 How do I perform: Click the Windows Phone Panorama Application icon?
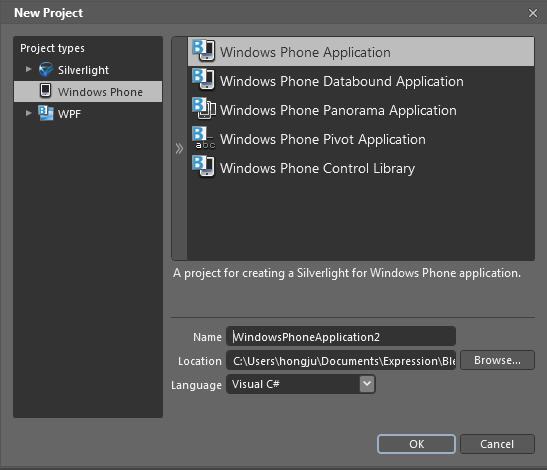[204, 109]
